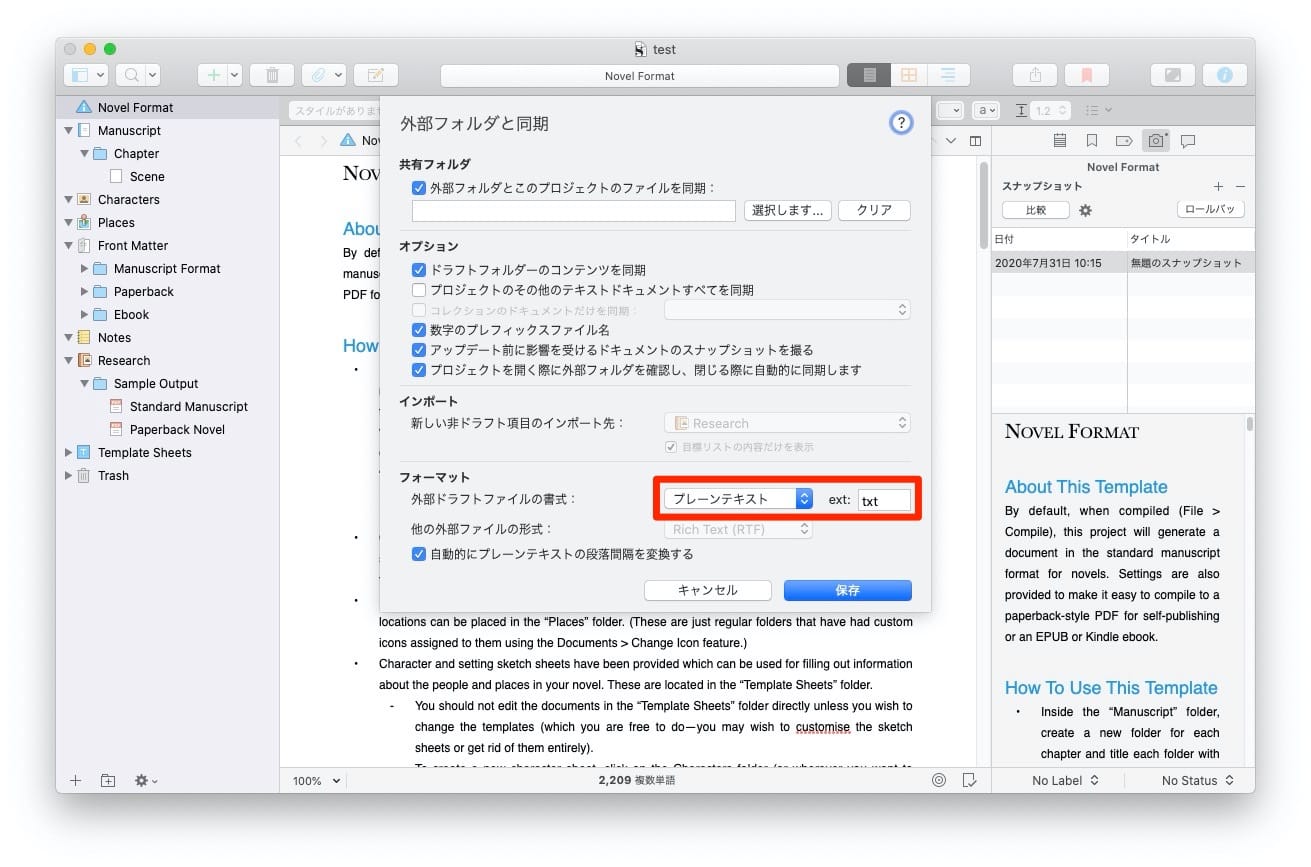
Task: Click the toolbar trash delete icon
Action: 271,75
